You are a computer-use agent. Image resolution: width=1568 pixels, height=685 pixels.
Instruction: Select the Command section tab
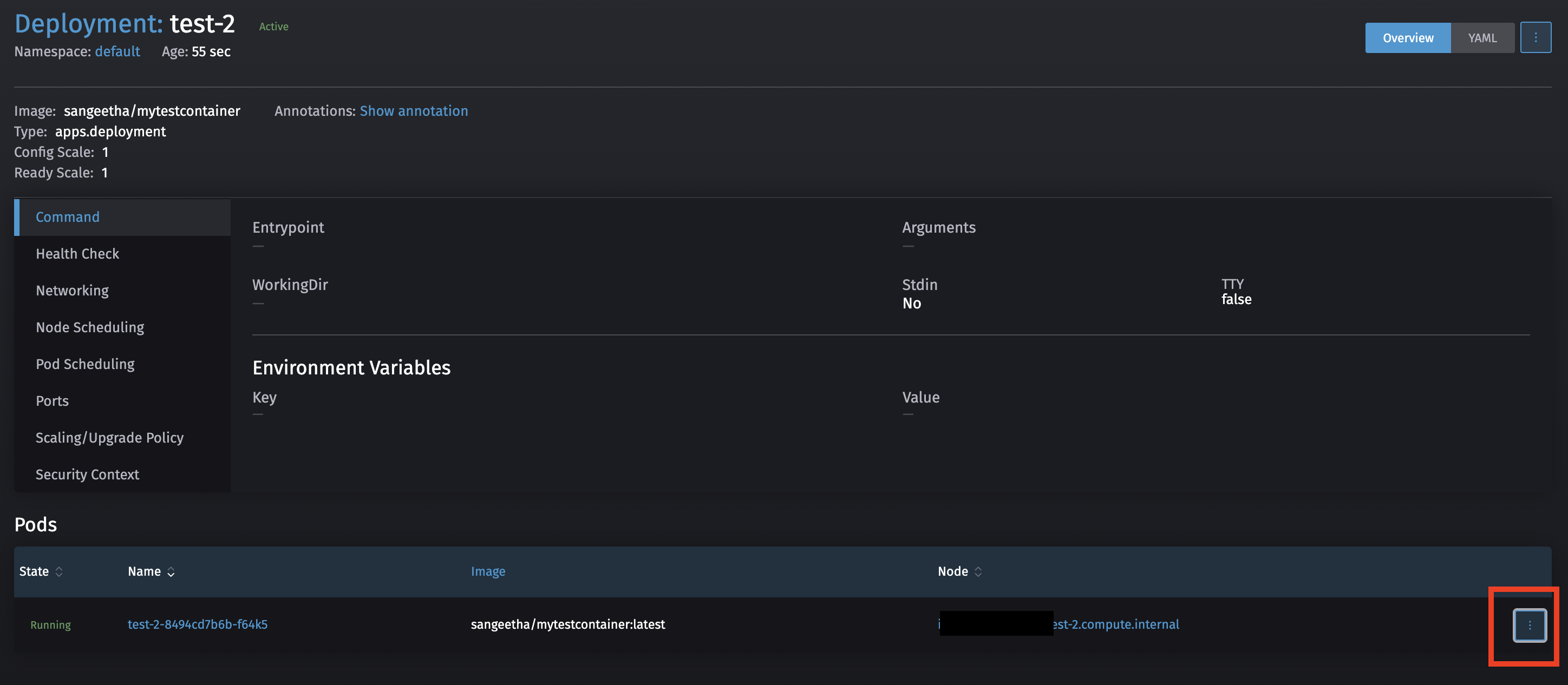coord(122,217)
